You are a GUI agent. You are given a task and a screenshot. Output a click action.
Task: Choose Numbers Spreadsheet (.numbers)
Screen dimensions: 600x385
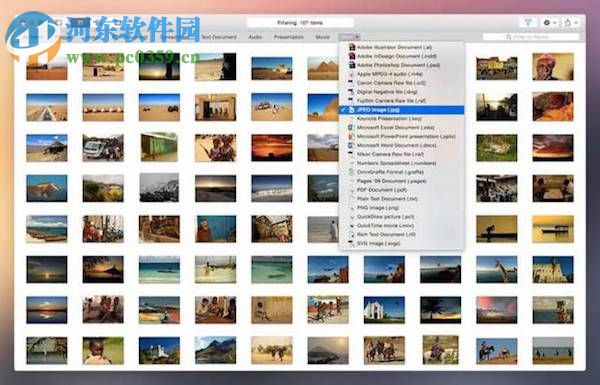click(x=401, y=163)
